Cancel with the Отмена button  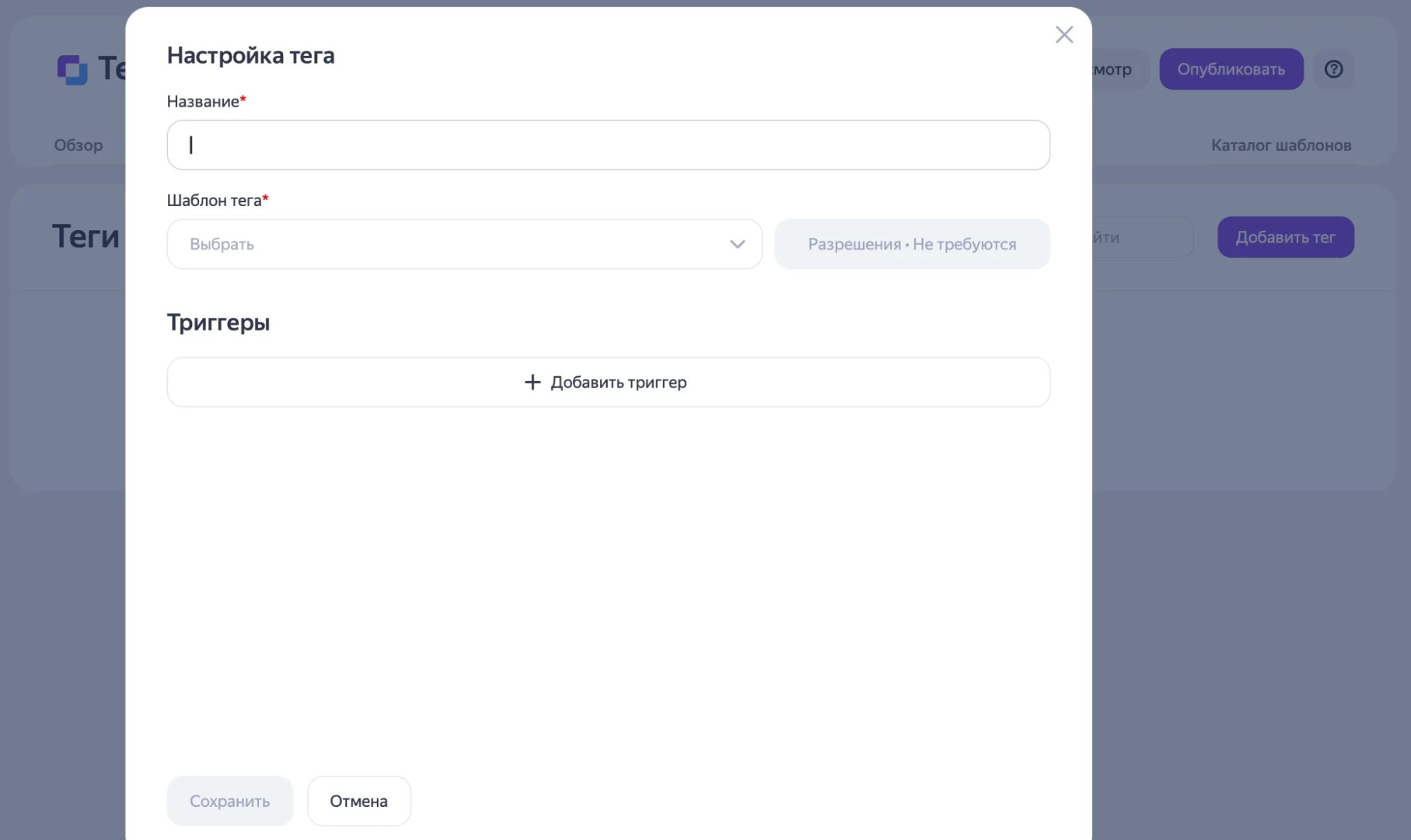click(x=359, y=800)
